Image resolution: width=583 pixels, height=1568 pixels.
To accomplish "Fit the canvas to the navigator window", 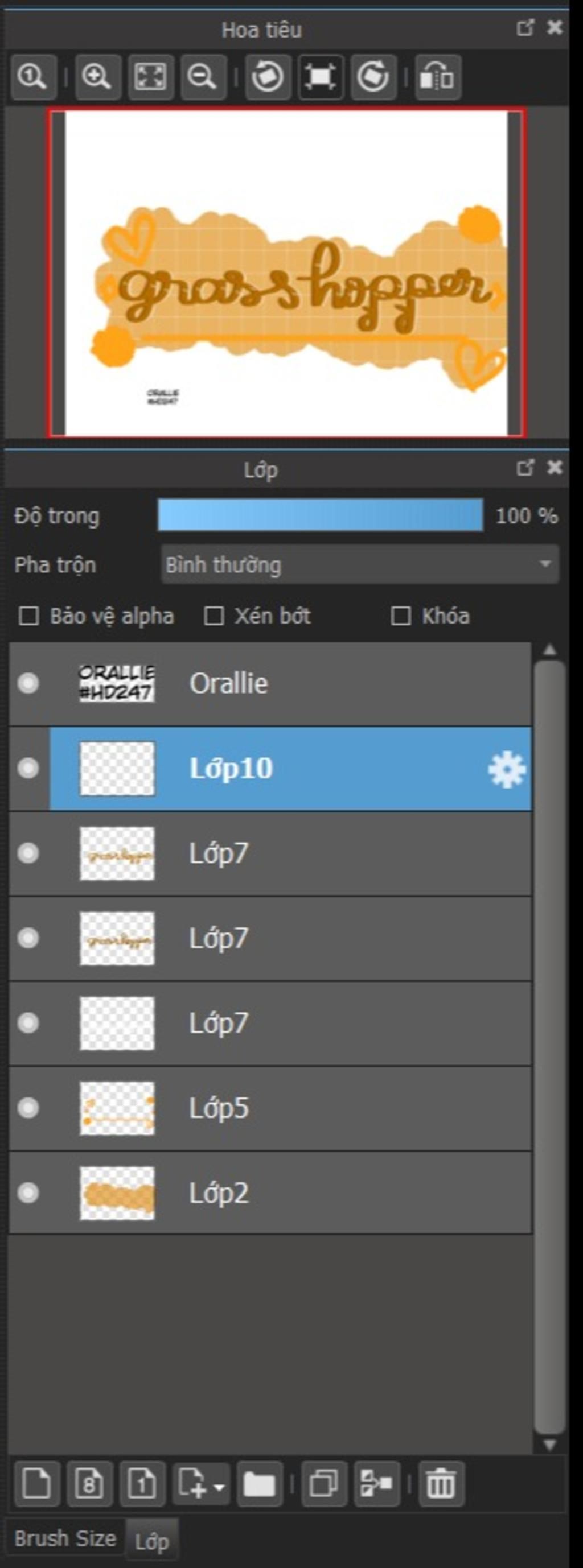I will (150, 77).
